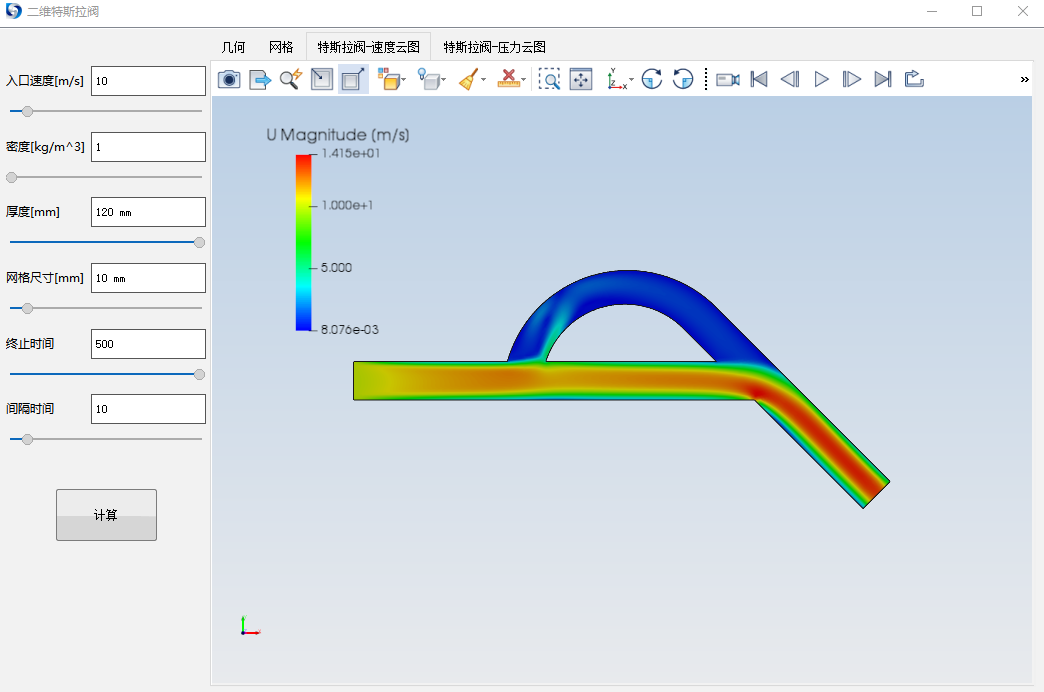Click the reset camera four-arrows icon
The width and height of the screenshot is (1044, 692).
(x=581, y=80)
